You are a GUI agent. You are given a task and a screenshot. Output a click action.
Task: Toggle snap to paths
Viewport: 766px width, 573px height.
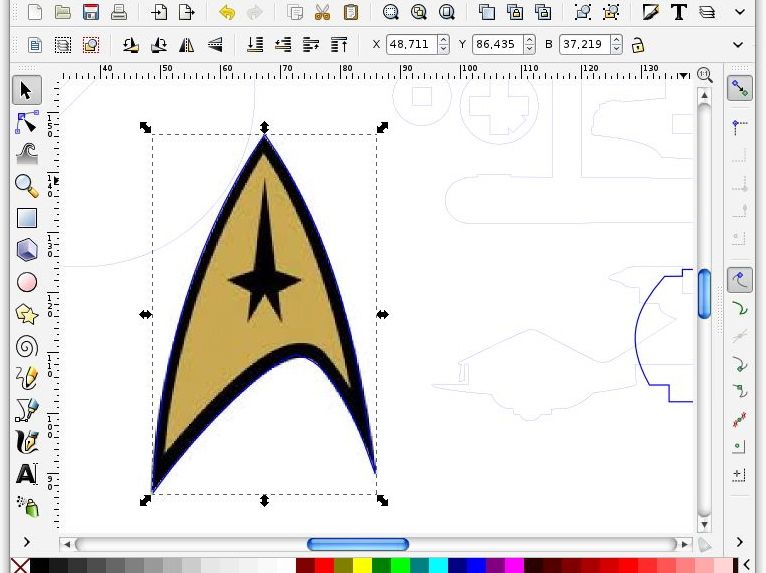[x=740, y=308]
